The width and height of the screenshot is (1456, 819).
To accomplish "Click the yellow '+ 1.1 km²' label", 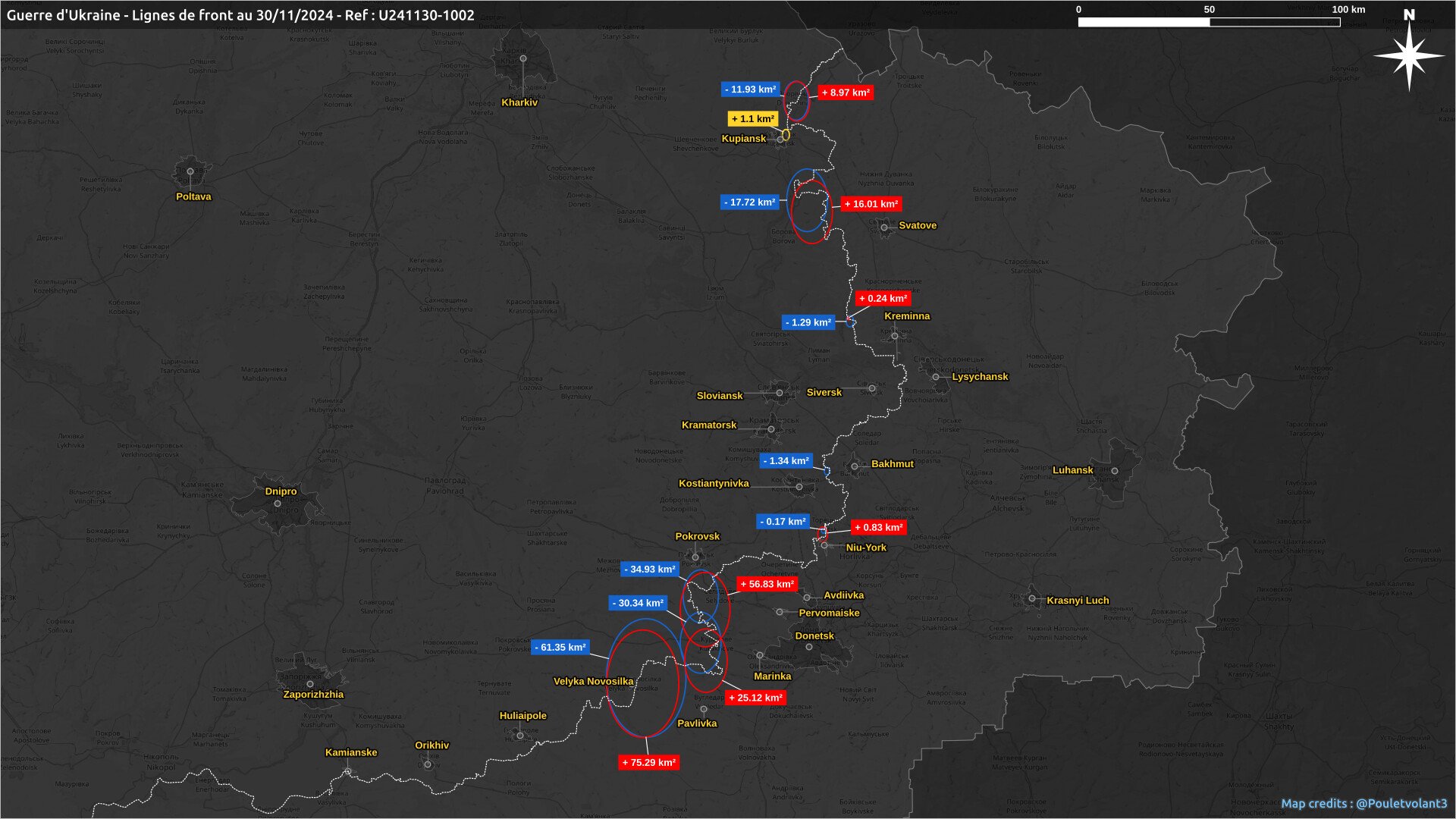I will click(x=753, y=119).
